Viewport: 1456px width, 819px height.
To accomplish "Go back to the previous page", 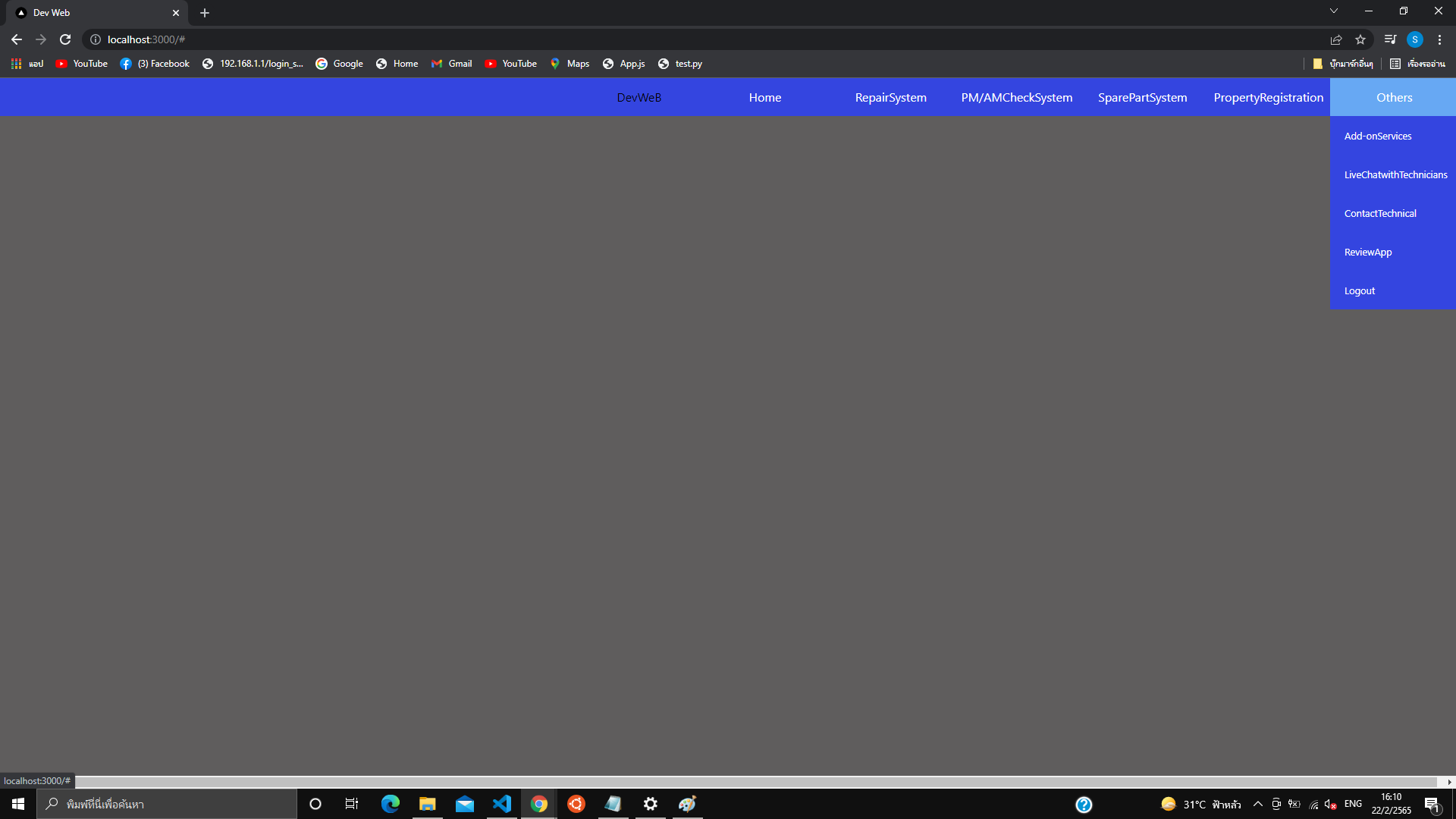I will (17, 39).
